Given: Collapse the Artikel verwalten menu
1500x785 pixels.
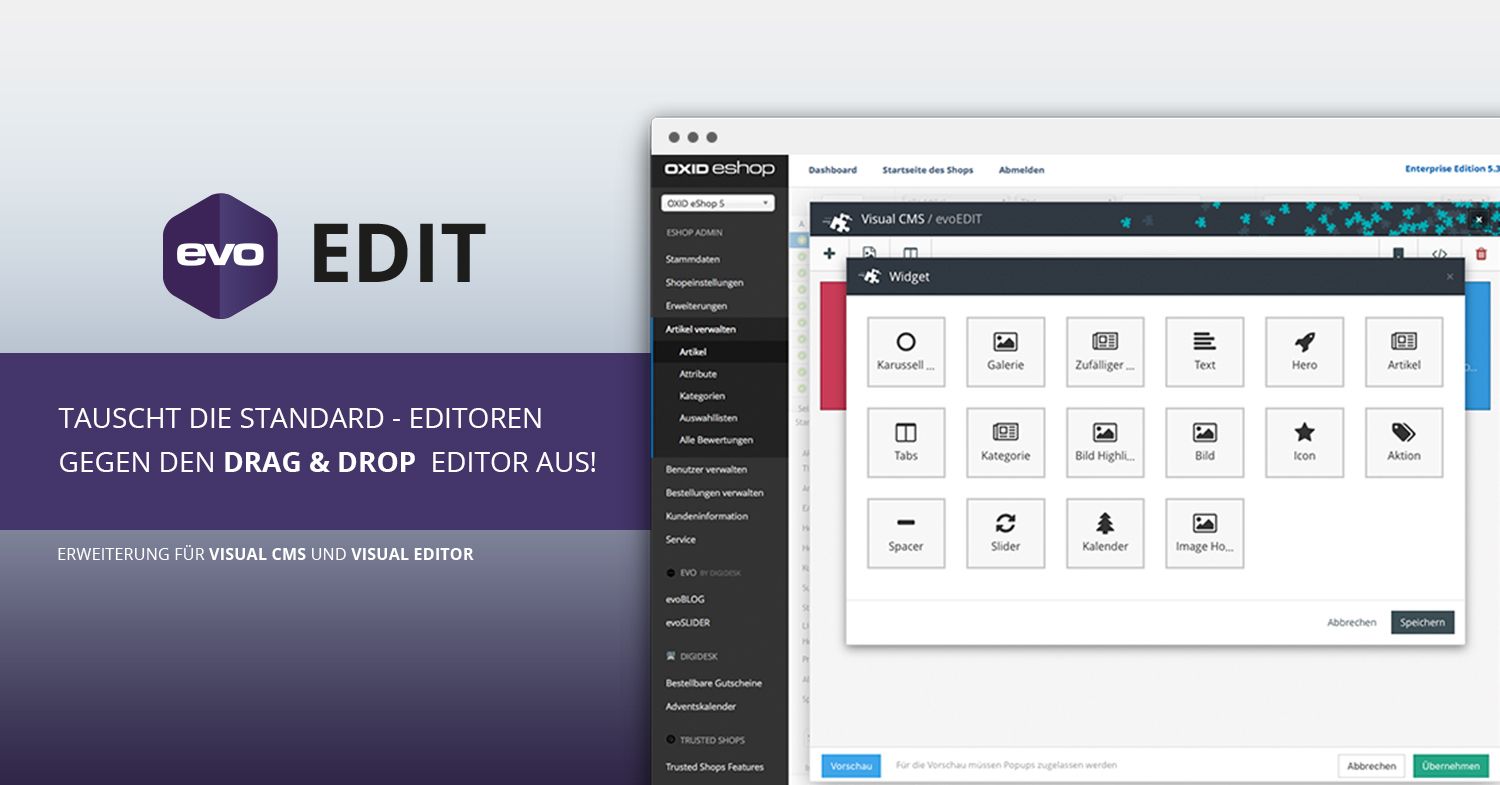Looking at the screenshot, I should (701, 329).
